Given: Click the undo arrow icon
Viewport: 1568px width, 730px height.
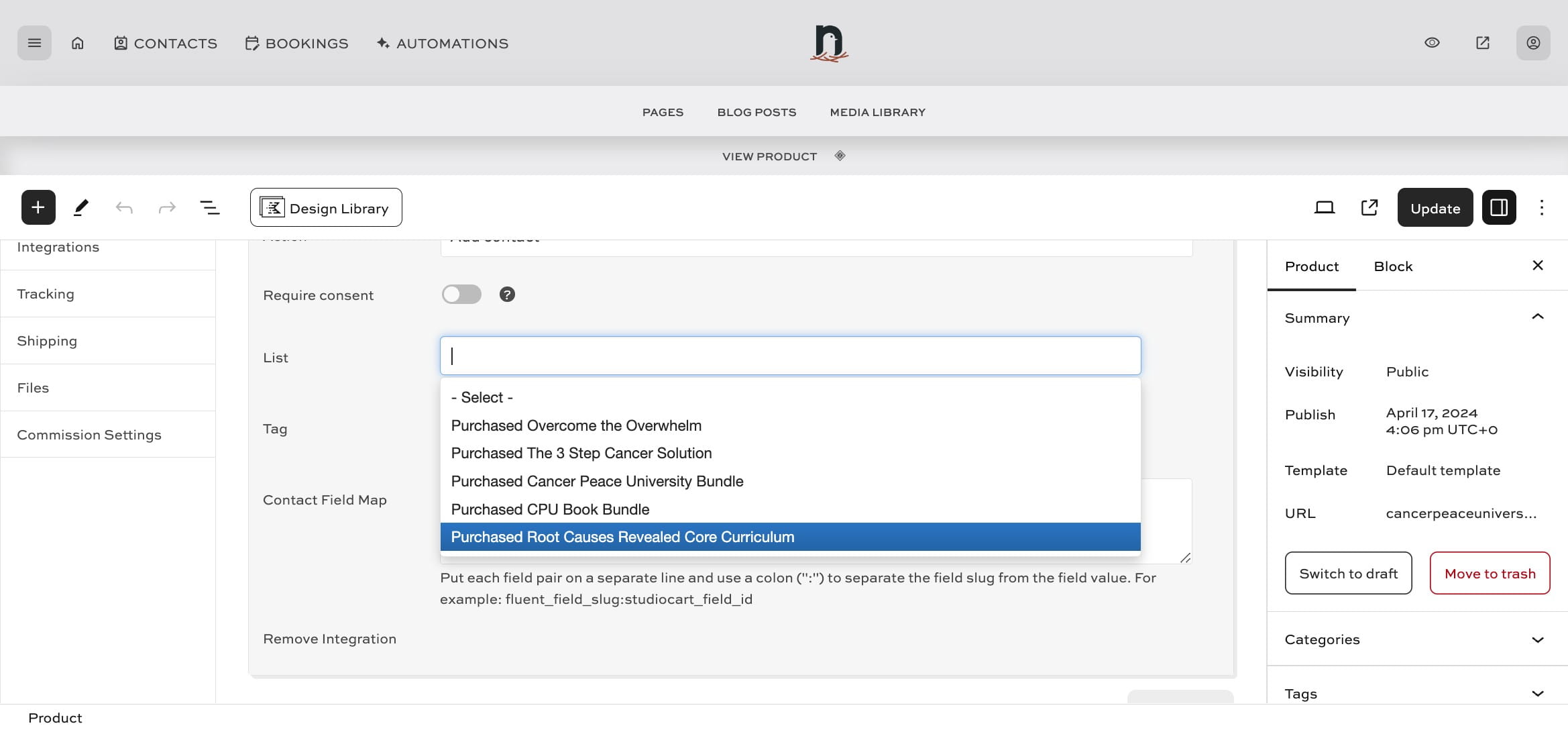Looking at the screenshot, I should [124, 207].
